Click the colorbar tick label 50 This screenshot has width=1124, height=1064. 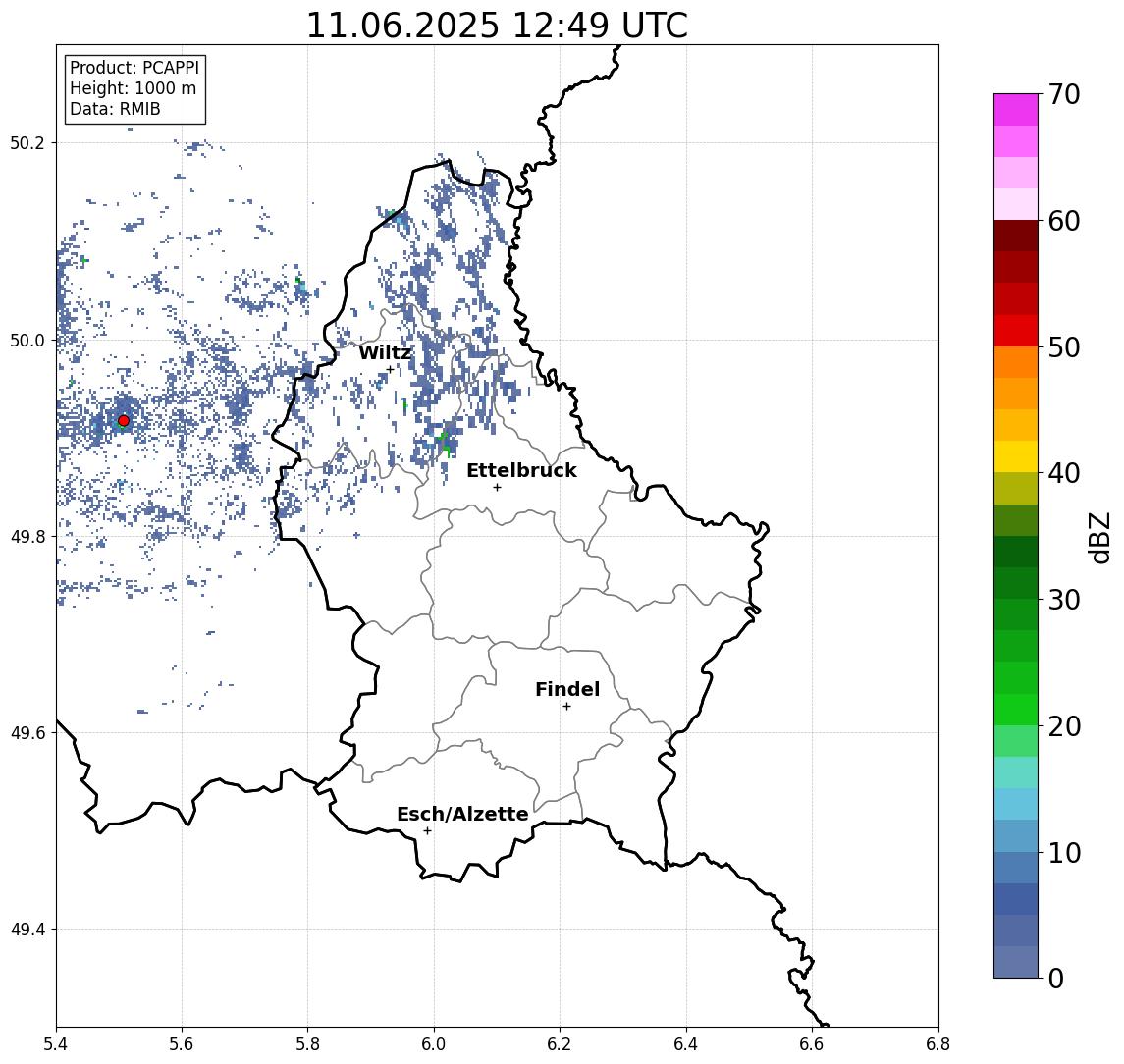click(1064, 347)
